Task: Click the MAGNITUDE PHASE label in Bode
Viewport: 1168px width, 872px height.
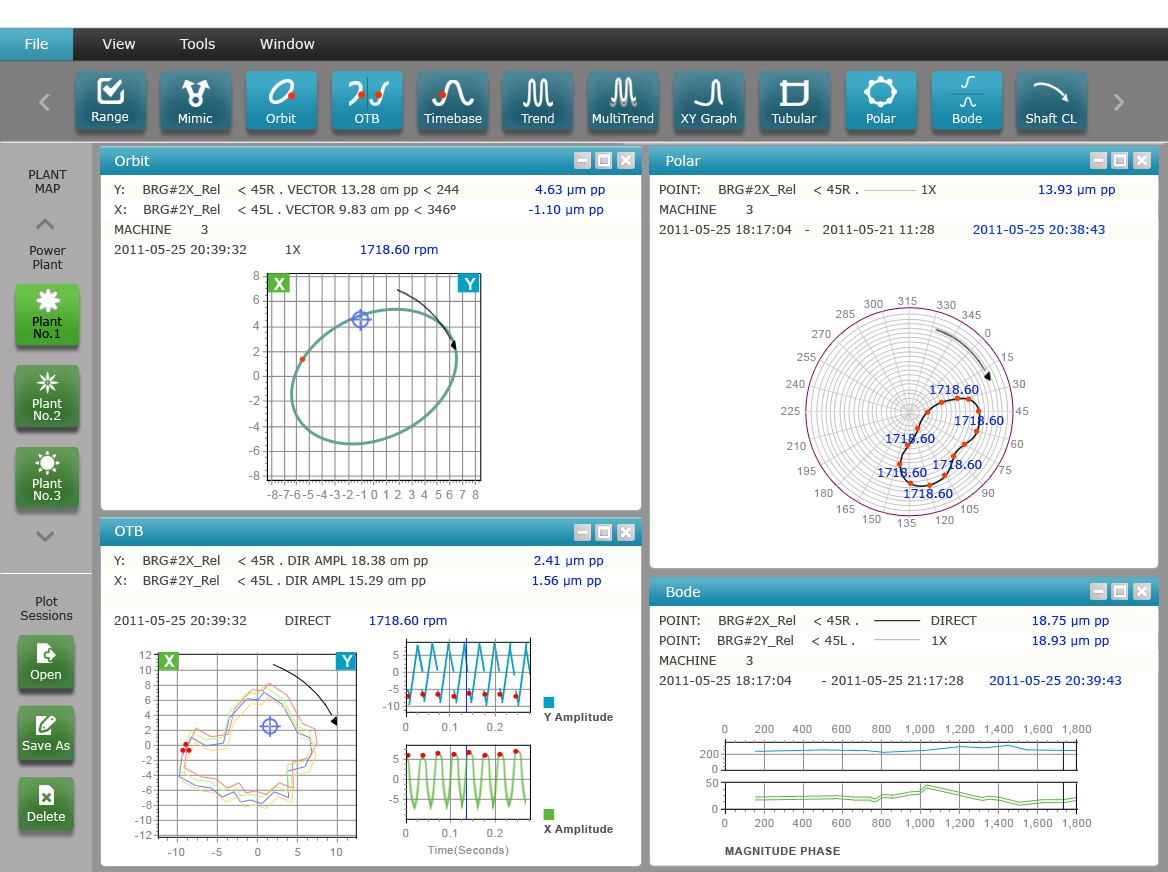Action: [x=782, y=850]
